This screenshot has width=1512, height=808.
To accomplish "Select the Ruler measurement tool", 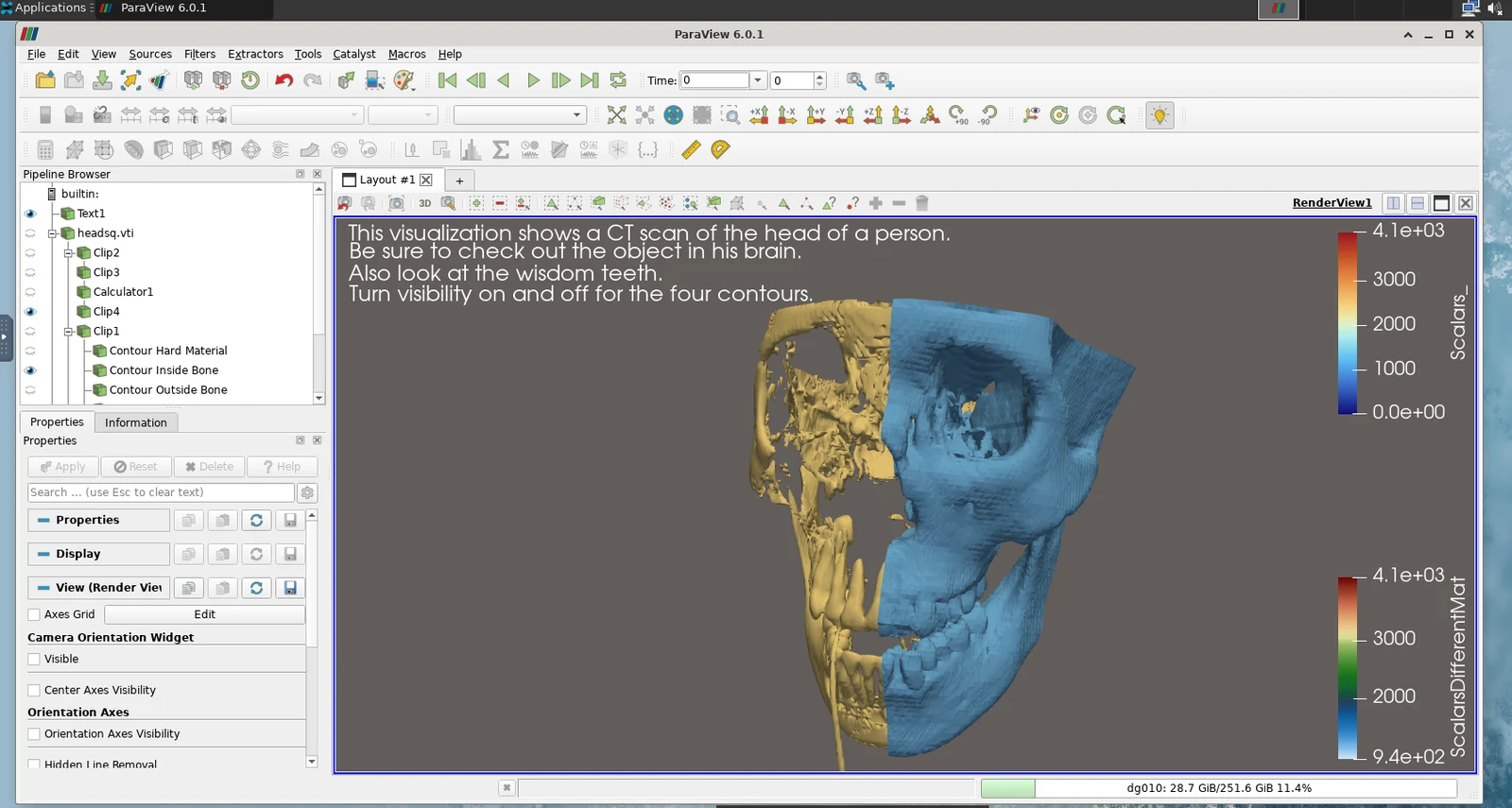I will pos(691,149).
